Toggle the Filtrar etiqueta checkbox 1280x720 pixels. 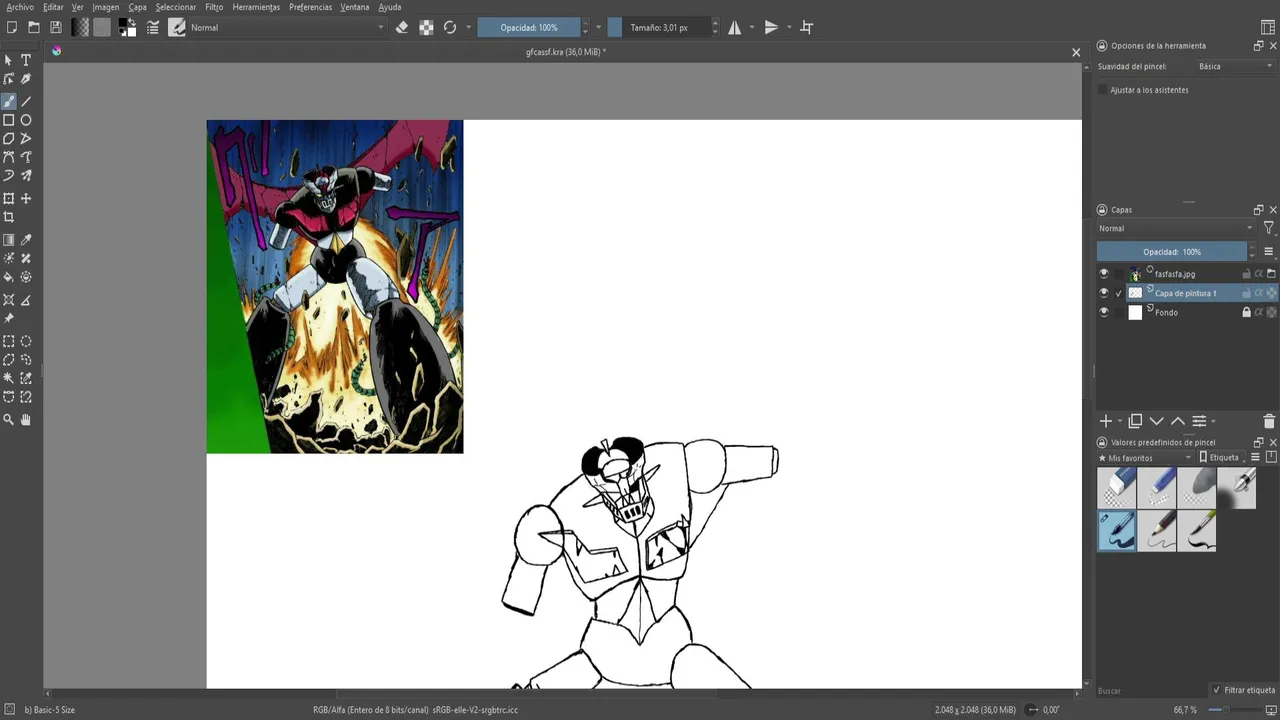tap(1216, 690)
